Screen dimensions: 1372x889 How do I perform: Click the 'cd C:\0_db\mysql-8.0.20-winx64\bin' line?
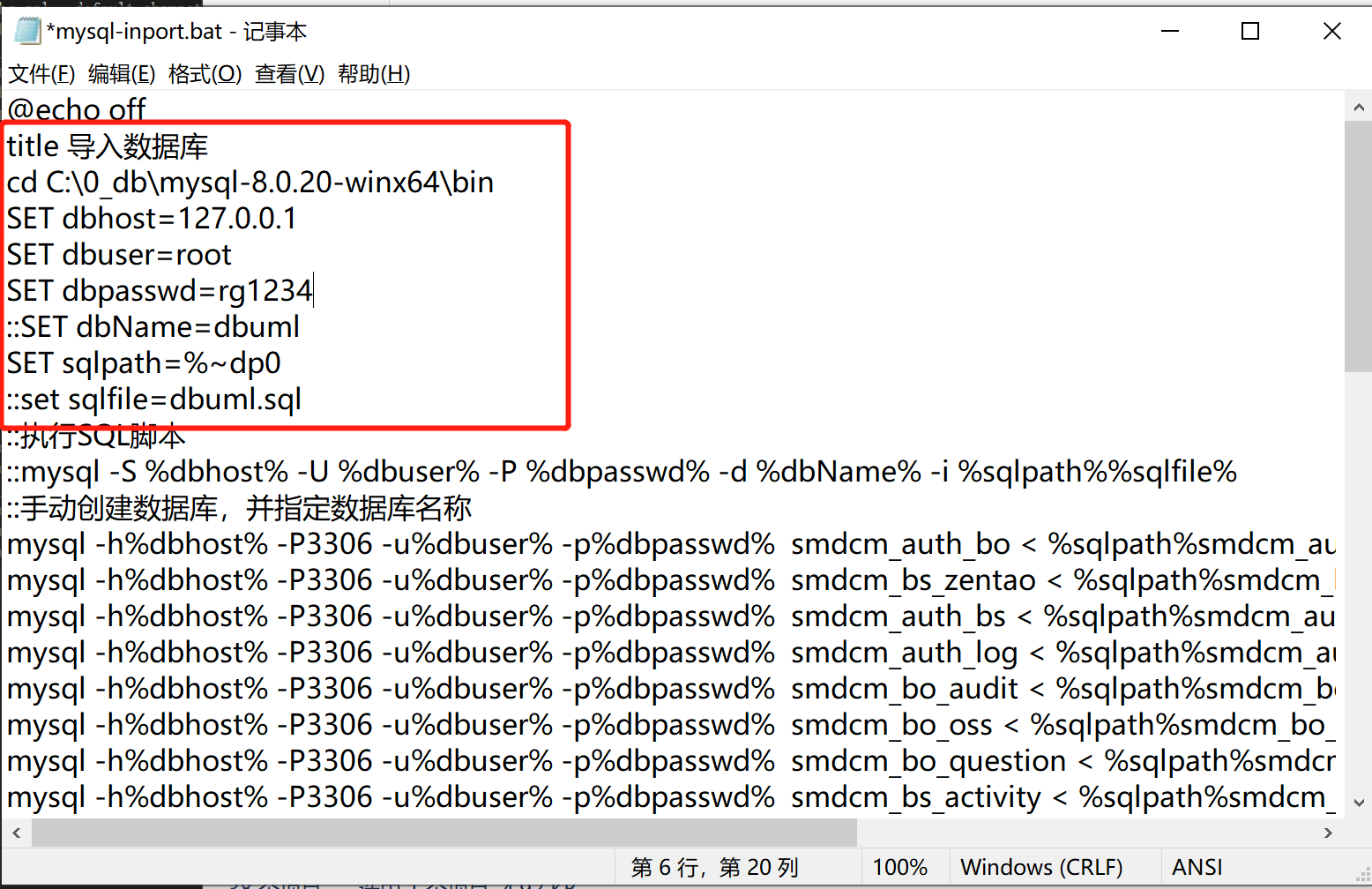(250, 182)
